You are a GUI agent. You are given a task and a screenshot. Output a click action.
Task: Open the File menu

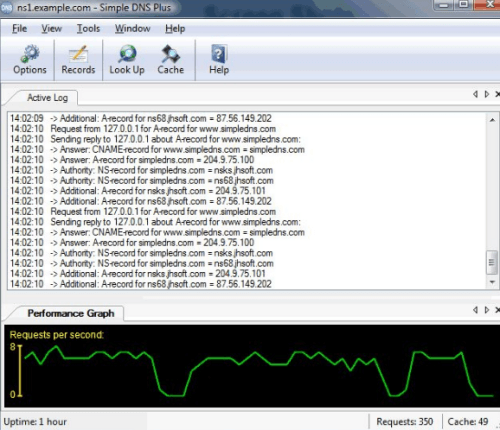19,29
